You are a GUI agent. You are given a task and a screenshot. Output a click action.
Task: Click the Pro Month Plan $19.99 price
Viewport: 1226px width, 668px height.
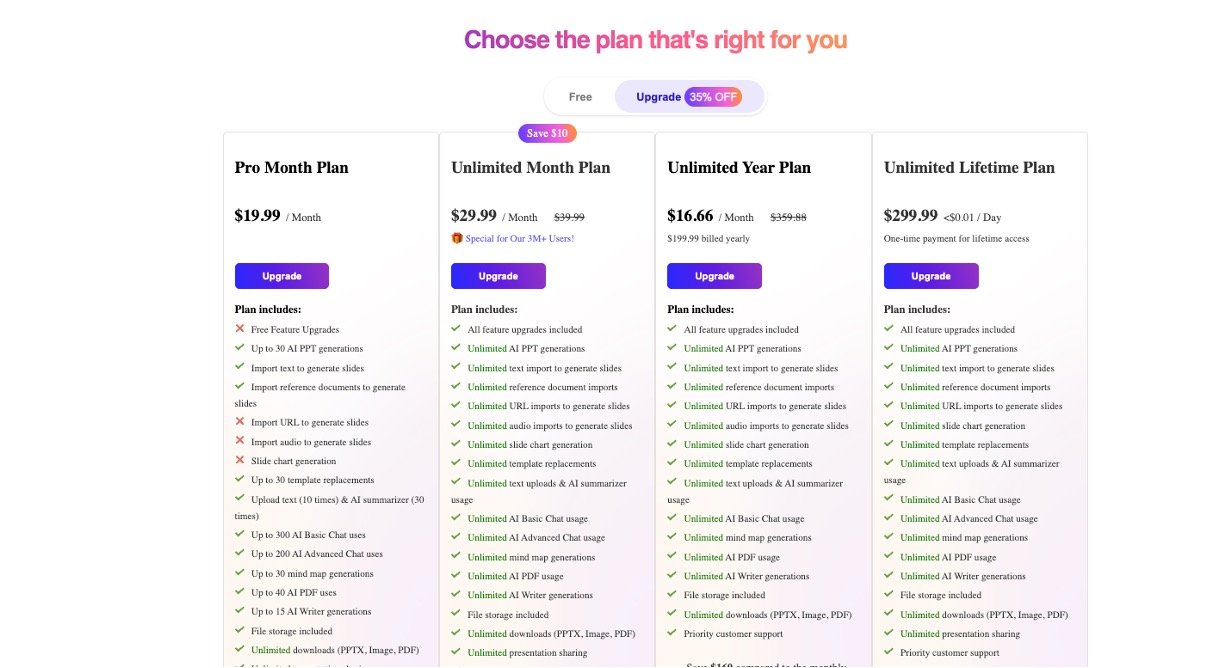coord(257,215)
